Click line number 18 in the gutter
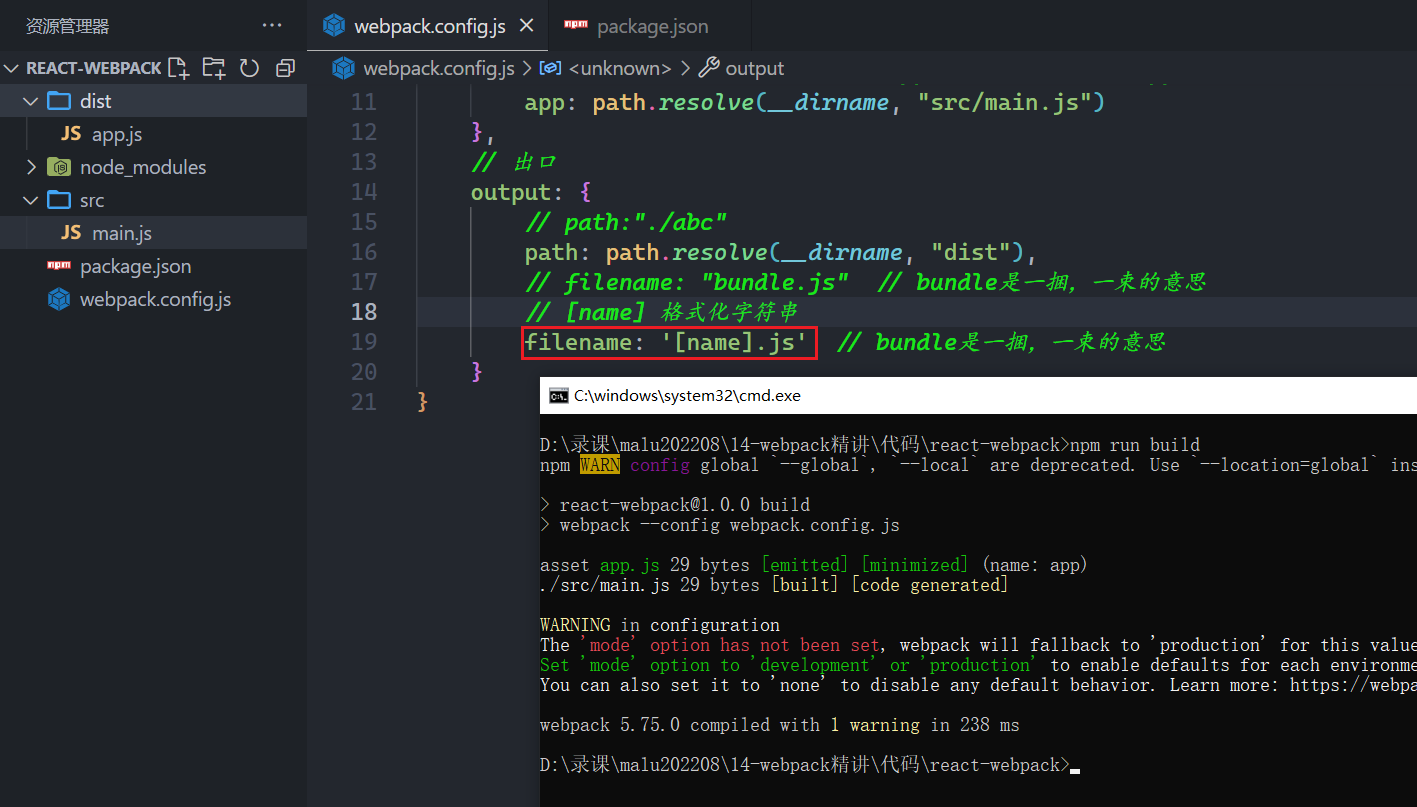1417x807 pixels. click(364, 312)
